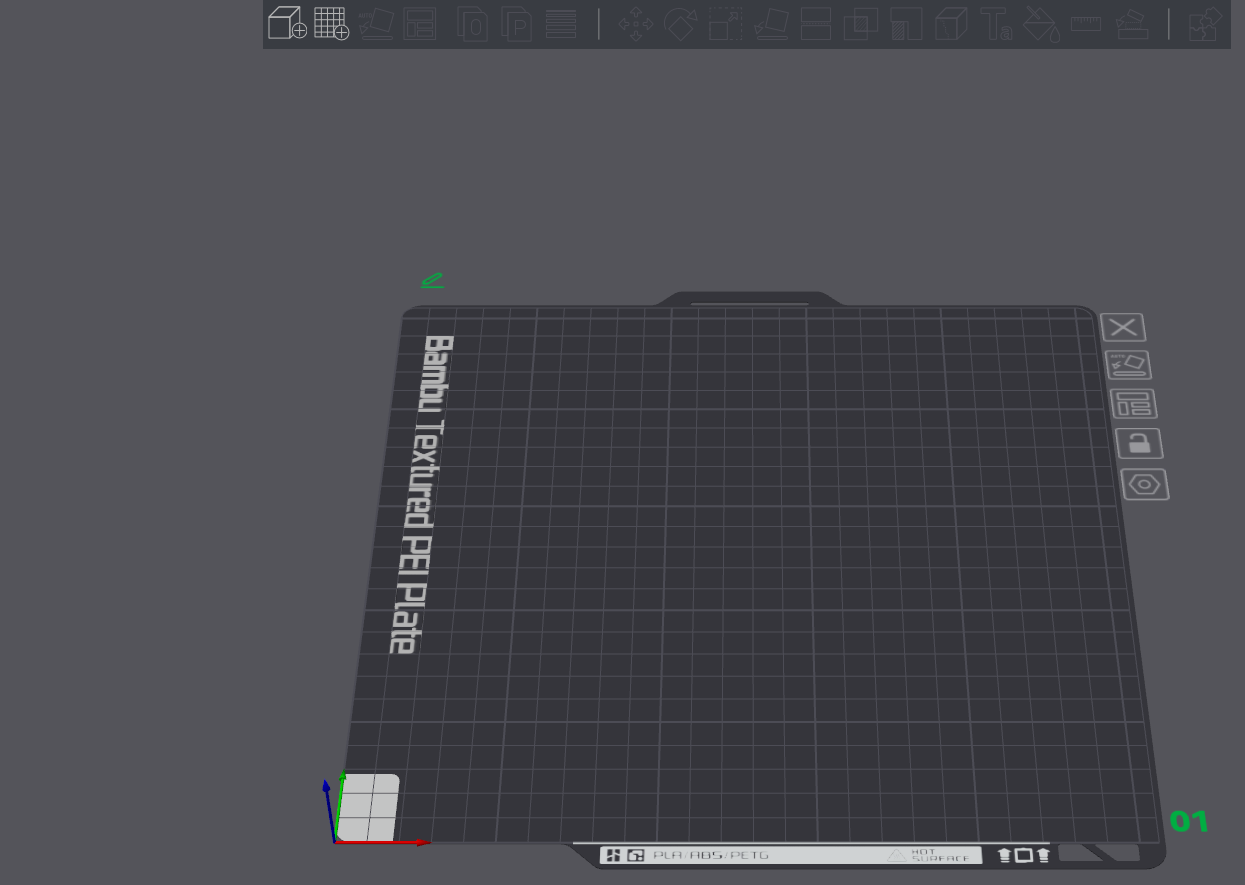Click the Add model cube icon
The width and height of the screenshot is (1245, 885).
coord(287,23)
